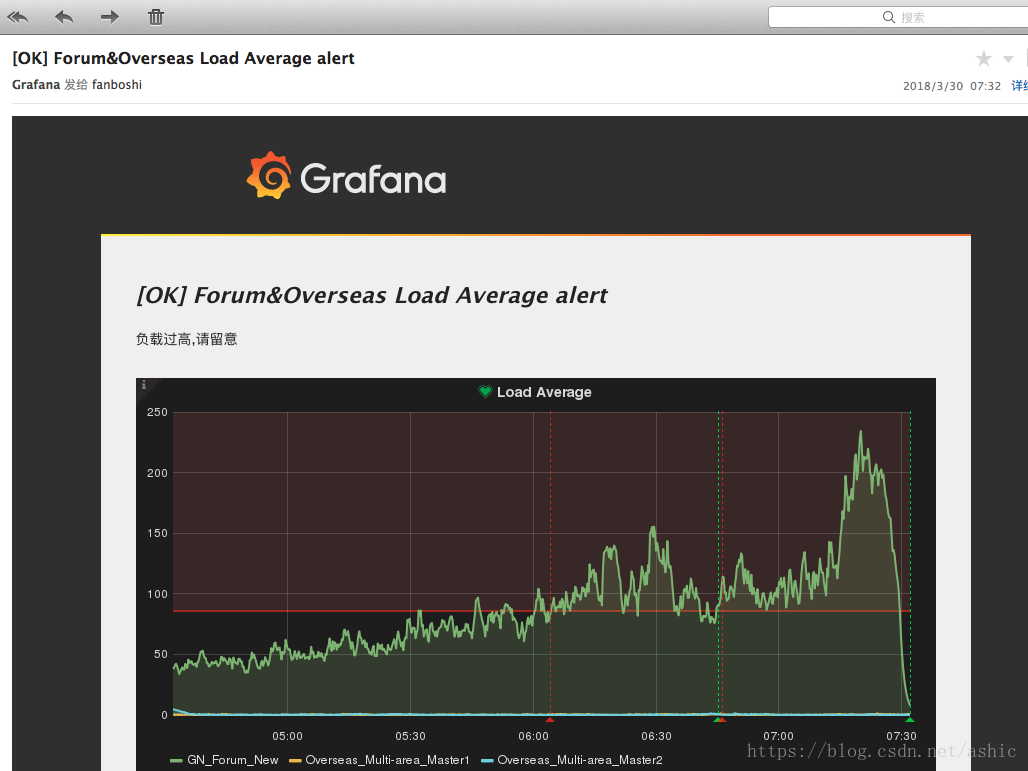
Task: Click the search field in the toolbar
Action: 898,17
